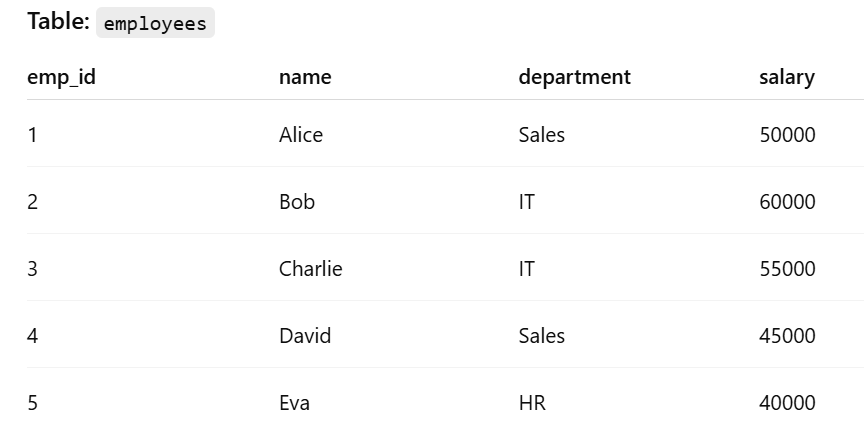
Task: Click the David name cell
Action: 305,336
